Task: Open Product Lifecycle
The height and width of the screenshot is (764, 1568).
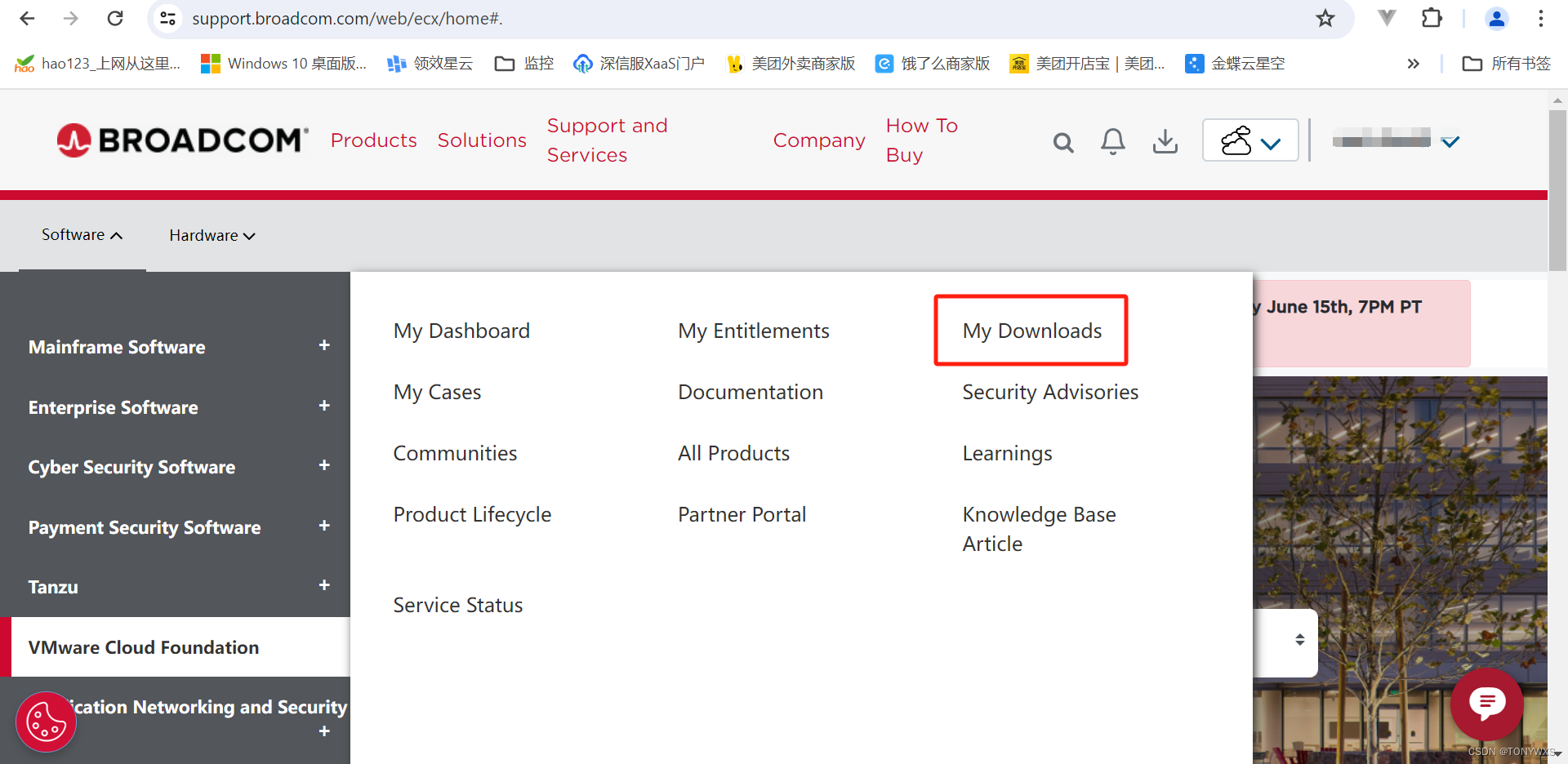Action: pyautogui.click(x=472, y=514)
